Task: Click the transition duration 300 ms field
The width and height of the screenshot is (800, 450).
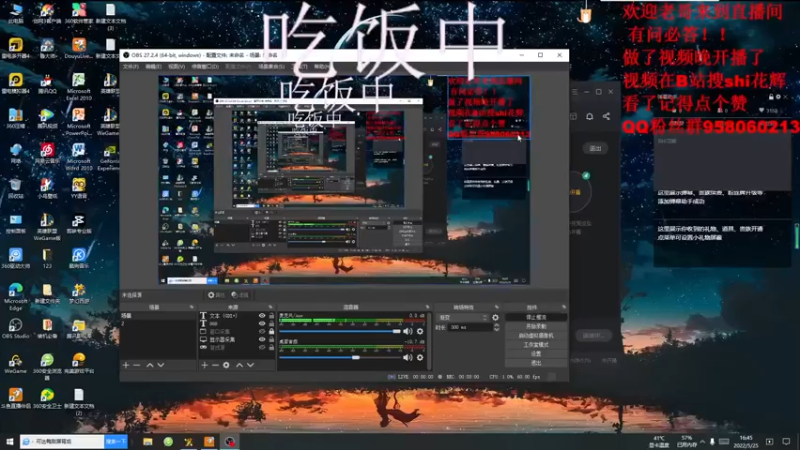Action: coord(469,327)
